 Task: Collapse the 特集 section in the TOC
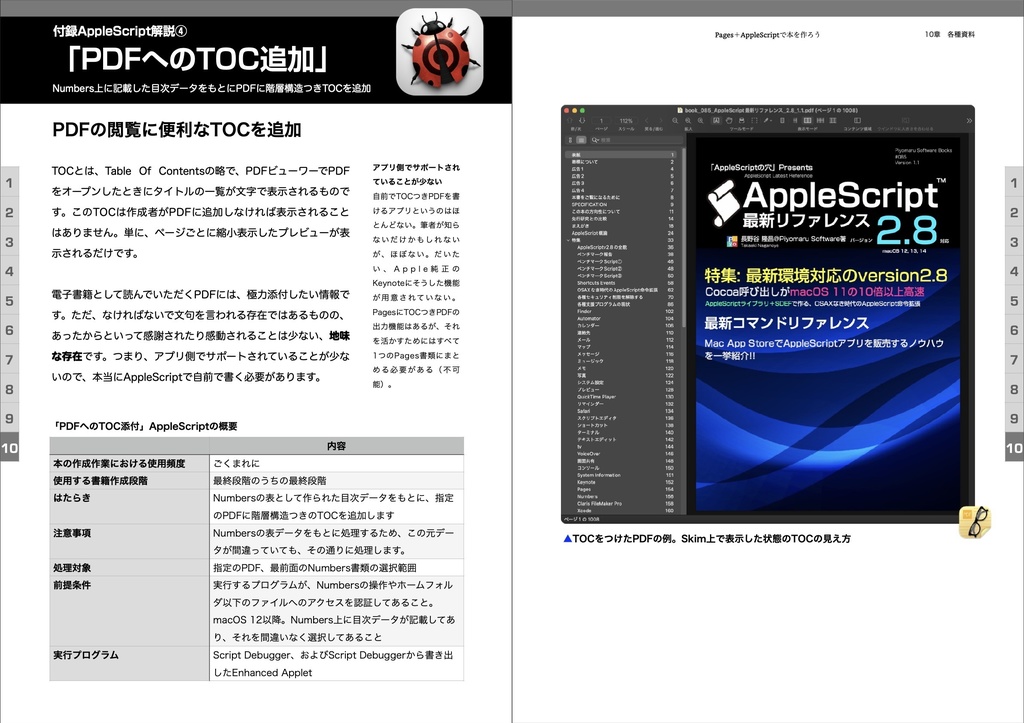pos(568,240)
